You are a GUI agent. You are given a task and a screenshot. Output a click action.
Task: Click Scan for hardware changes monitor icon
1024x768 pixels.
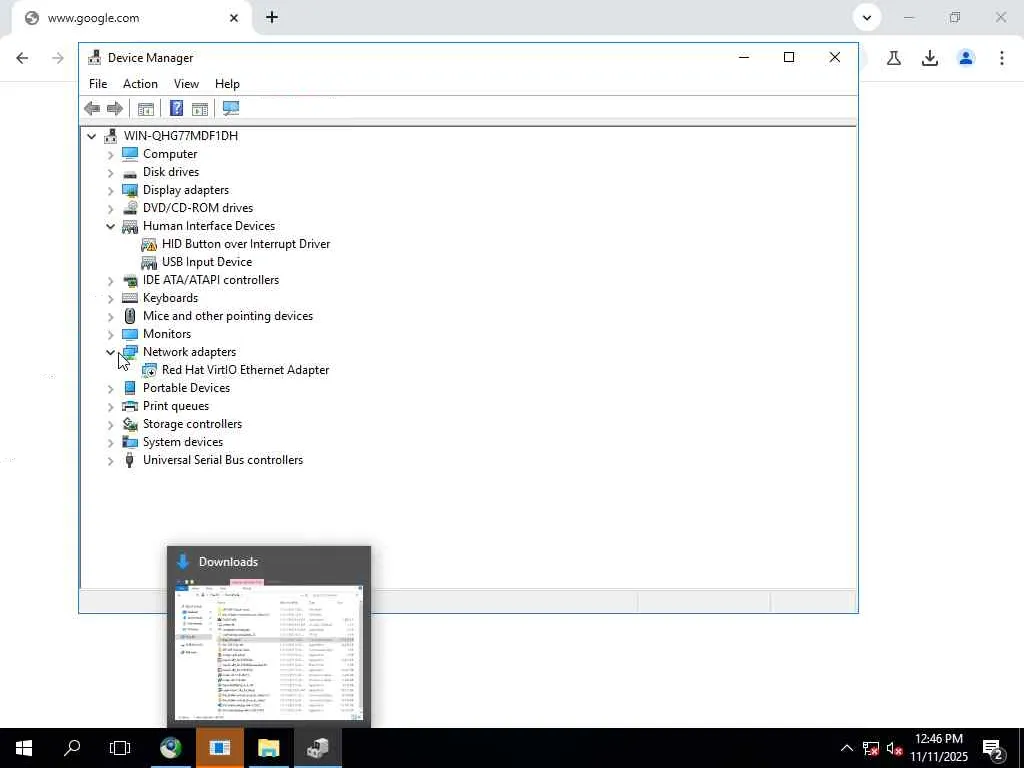(x=231, y=108)
